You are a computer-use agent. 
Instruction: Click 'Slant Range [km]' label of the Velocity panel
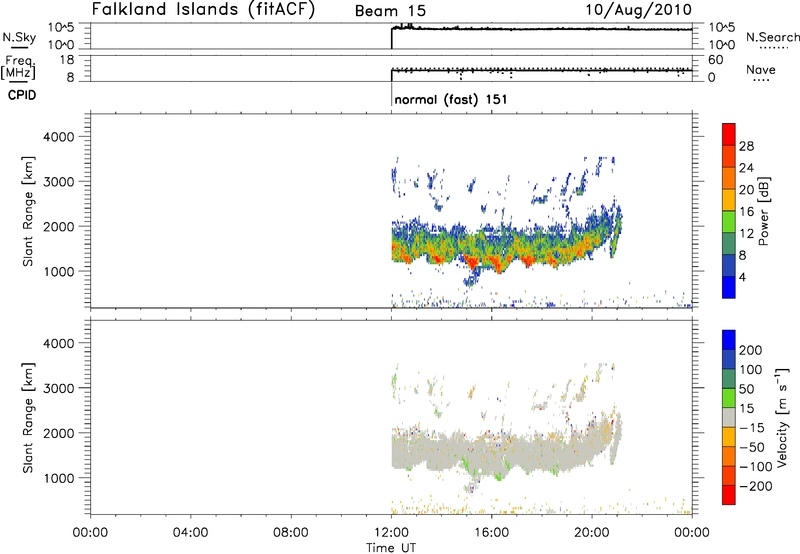click(x=28, y=418)
